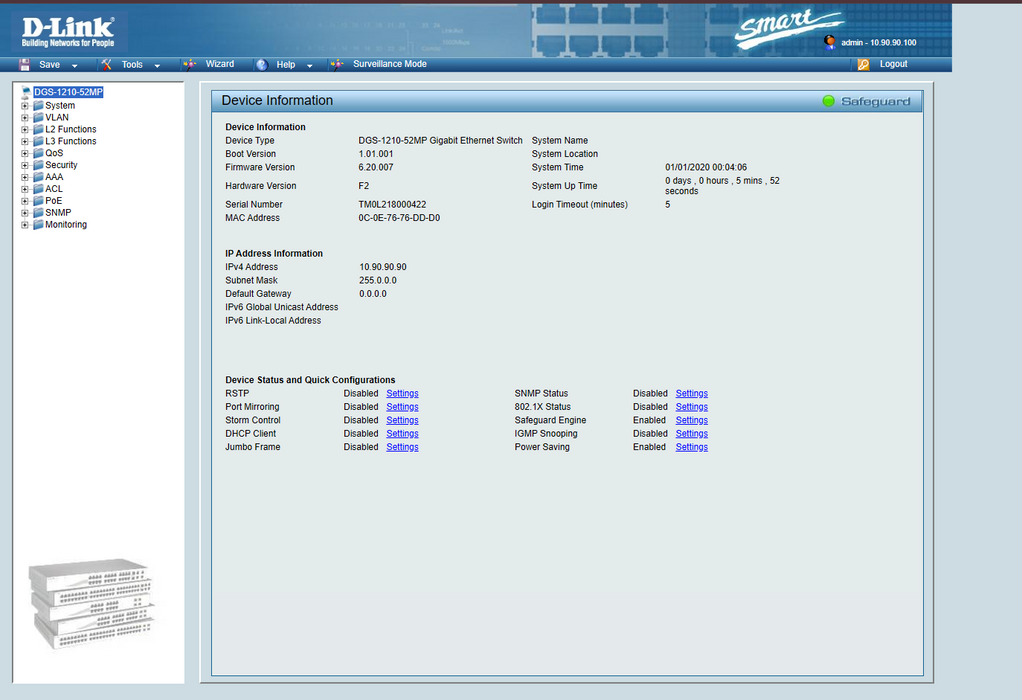Click the green Safeguard status indicator

[x=828, y=101]
